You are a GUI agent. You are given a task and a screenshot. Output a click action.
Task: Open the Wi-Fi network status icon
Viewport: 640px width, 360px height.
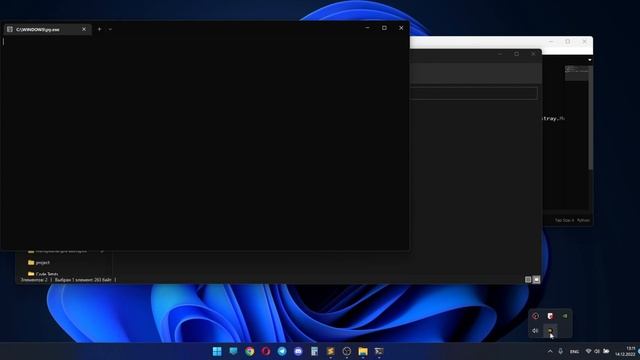point(588,351)
